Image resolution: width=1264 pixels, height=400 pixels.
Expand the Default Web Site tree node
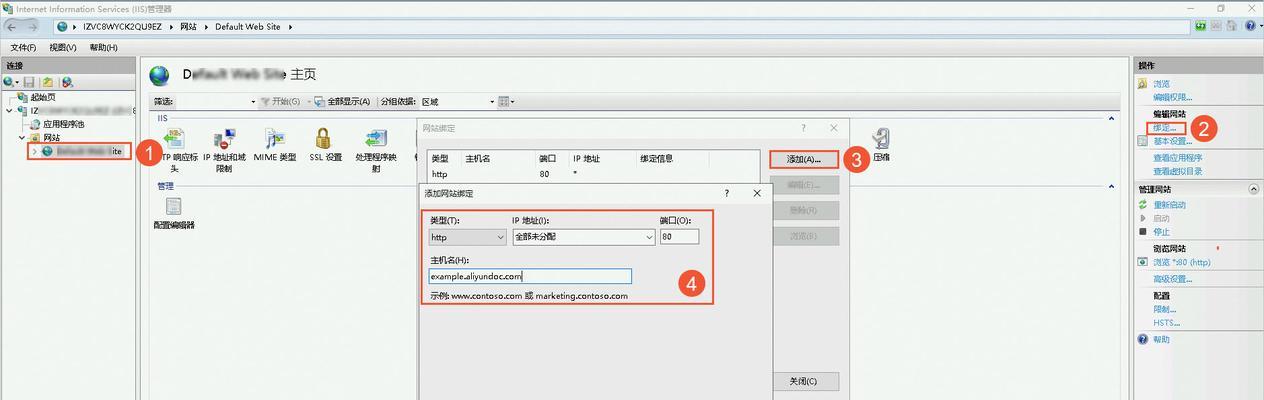[34, 151]
